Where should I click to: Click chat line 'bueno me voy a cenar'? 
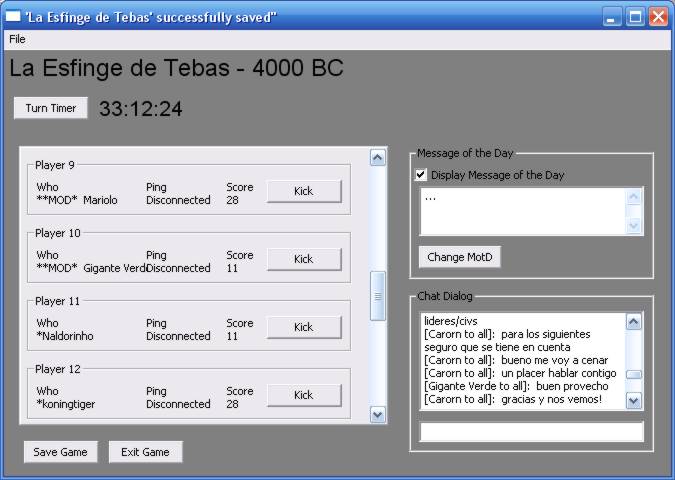516,360
